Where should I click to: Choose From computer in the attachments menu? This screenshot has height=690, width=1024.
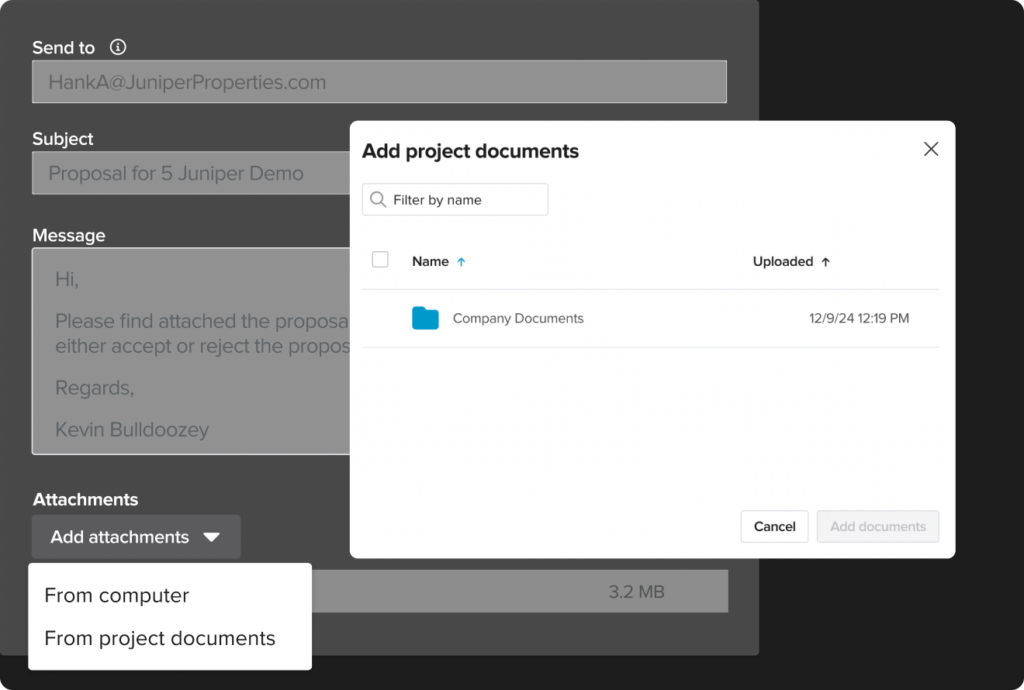click(116, 595)
